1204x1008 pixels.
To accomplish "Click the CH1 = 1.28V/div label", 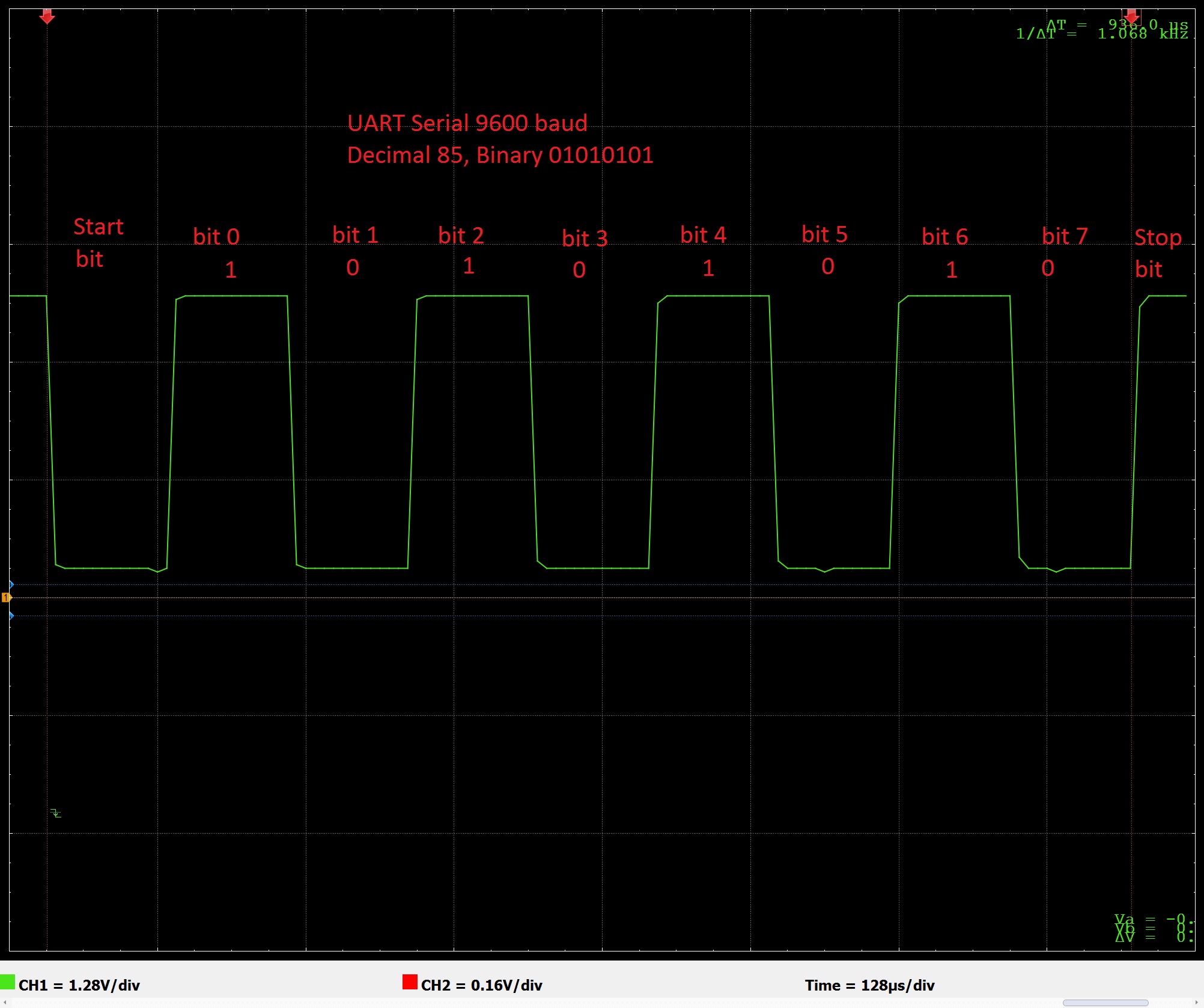I will (x=79, y=985).
